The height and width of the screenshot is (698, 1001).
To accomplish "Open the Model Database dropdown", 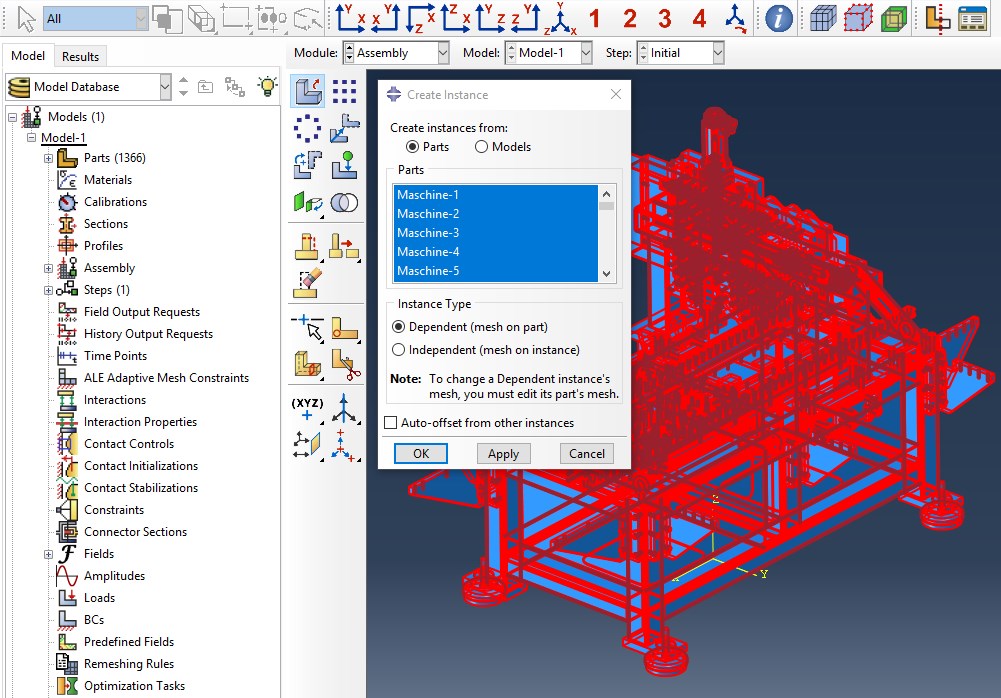I will pyautogui.click(x=165, y=87).
